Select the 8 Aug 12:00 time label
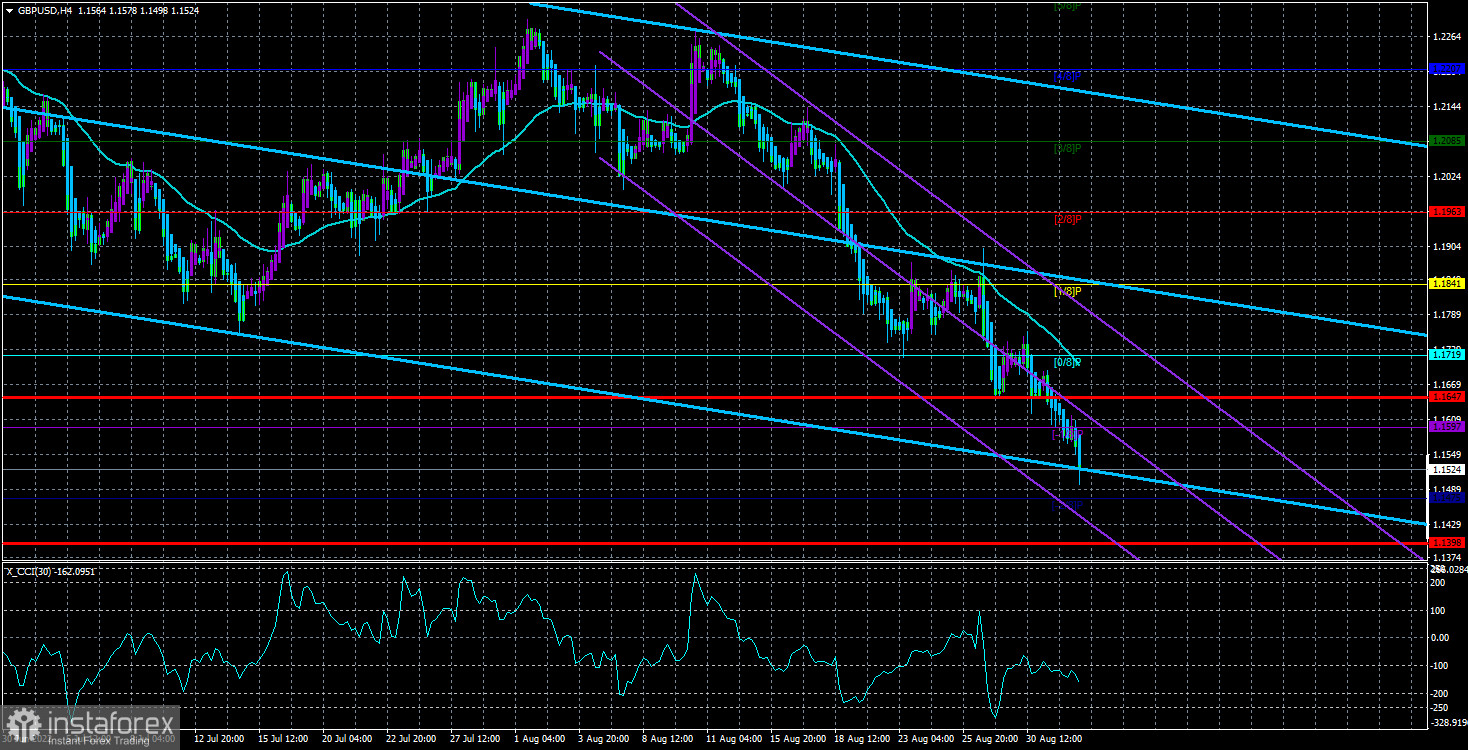1468x750 pixels. pyautogui.click(x=668, y=739)
